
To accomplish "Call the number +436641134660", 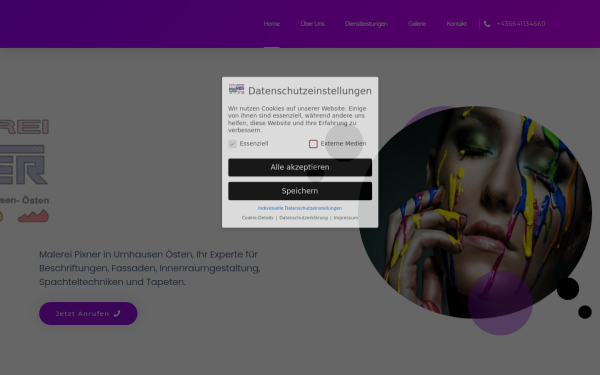I will [x=521, y=24].
